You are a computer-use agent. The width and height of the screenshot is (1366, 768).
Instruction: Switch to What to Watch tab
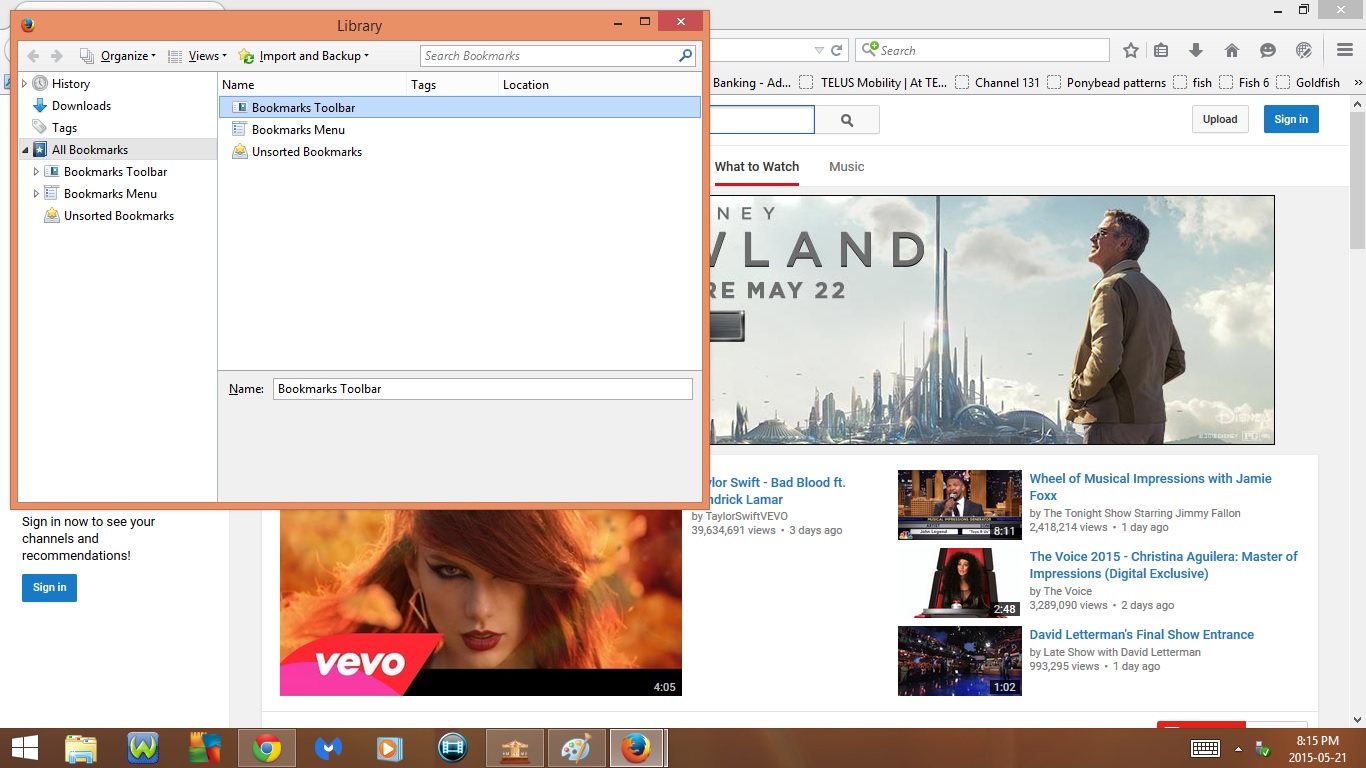click(x=757, y=167)
